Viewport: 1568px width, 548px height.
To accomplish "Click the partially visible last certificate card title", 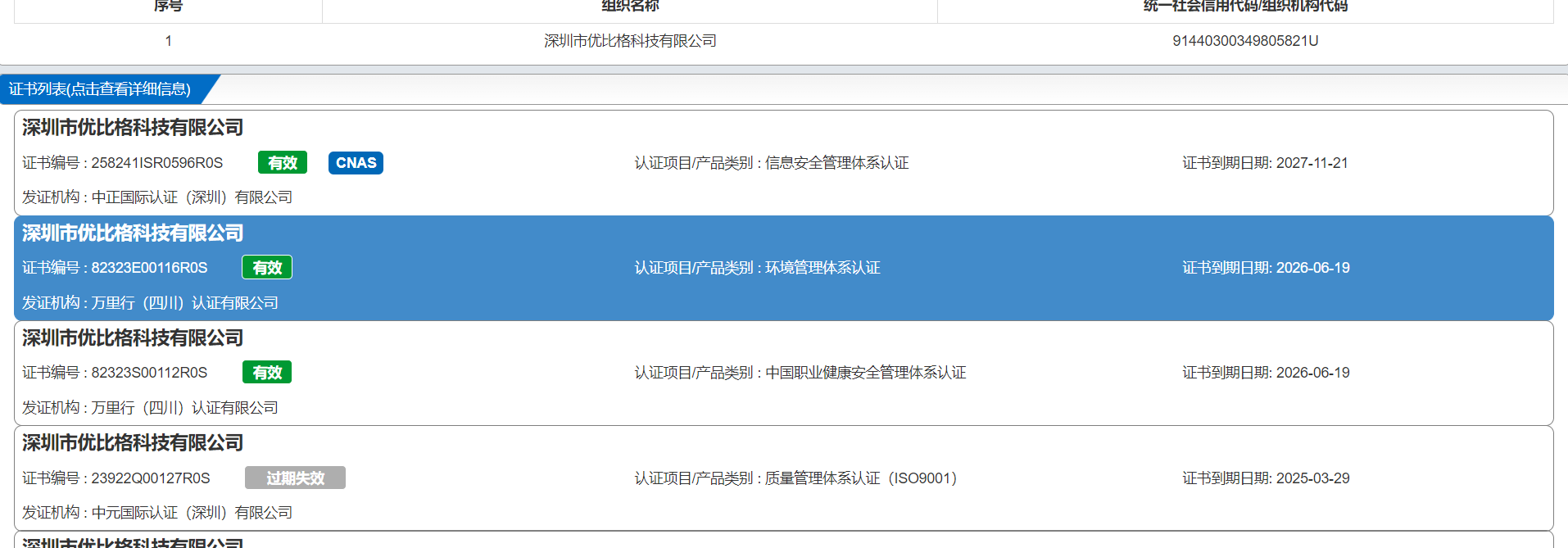I will [133, 543].
